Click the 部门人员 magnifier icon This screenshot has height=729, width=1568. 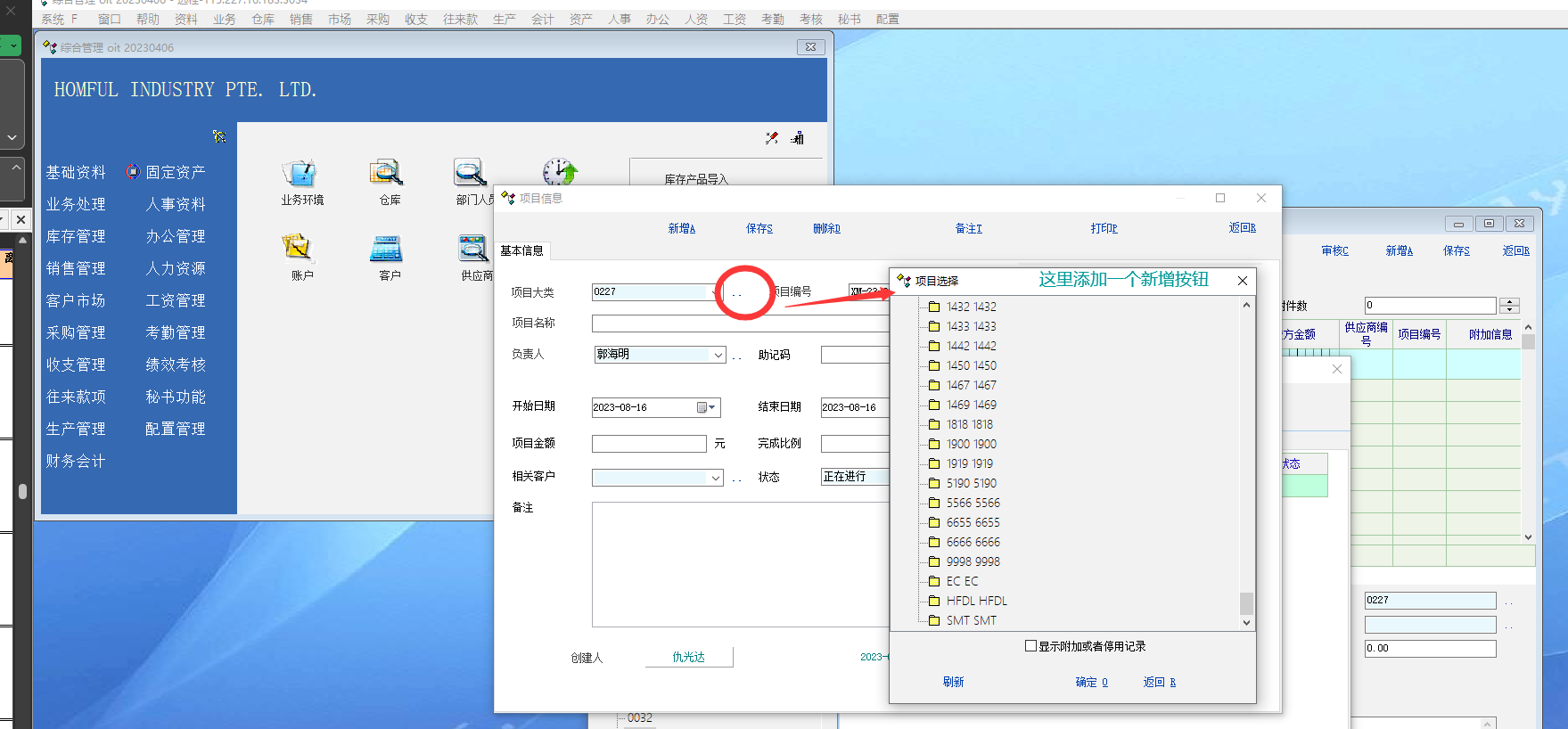[x=470, y=173]
